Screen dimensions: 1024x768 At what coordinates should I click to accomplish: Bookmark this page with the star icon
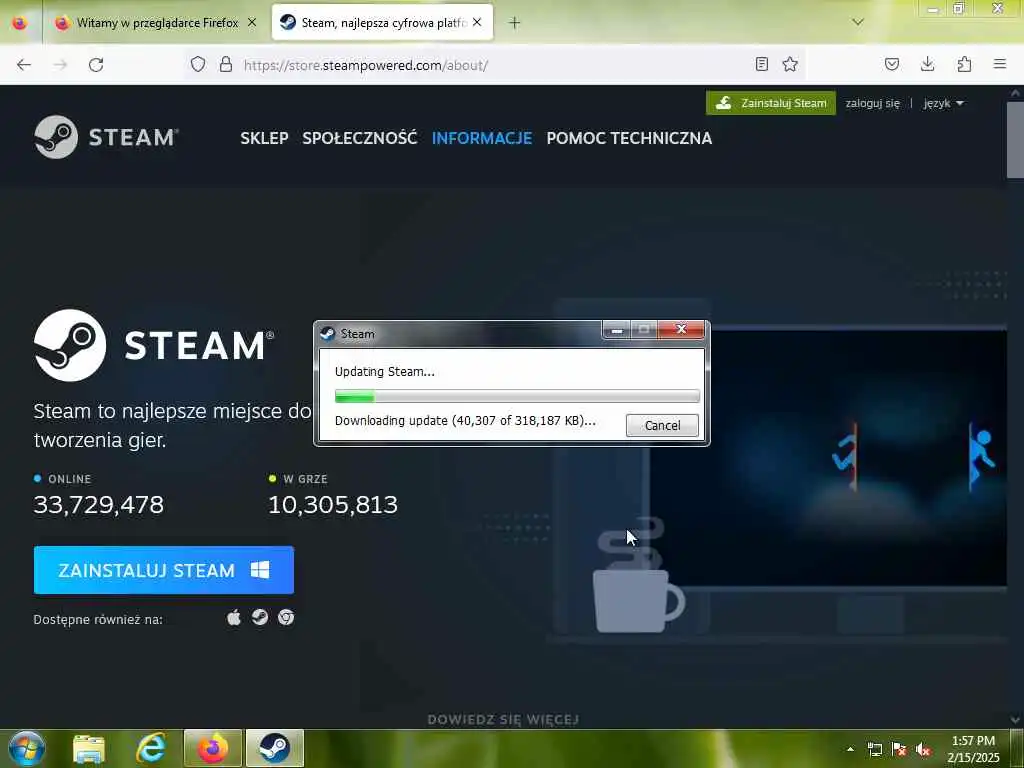point(790,64)
